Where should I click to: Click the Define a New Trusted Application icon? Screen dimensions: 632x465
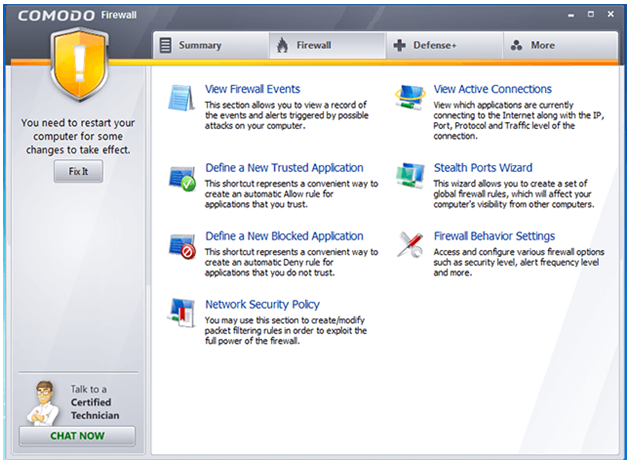(x=182, y=178)
